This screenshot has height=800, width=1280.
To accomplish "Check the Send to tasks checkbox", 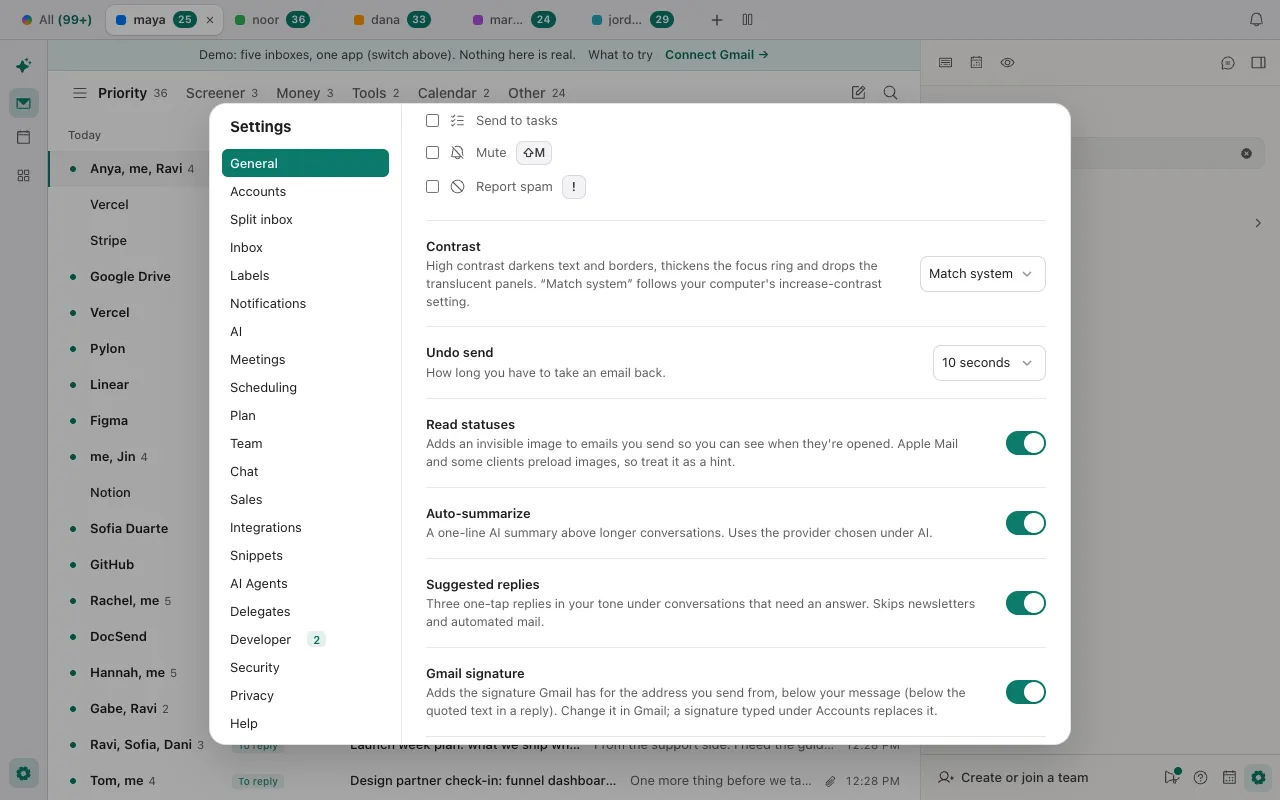I will click(x=432, y=120).
